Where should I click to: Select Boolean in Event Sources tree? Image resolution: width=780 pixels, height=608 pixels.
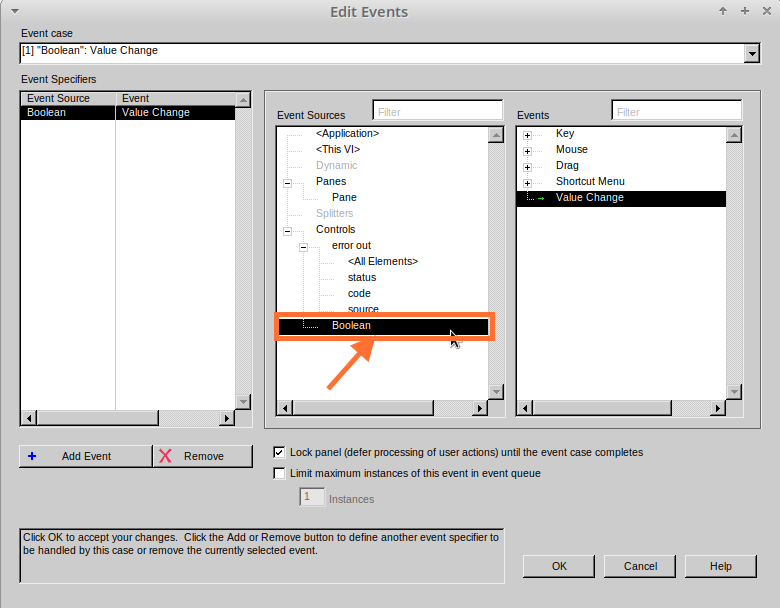[383, 325]
